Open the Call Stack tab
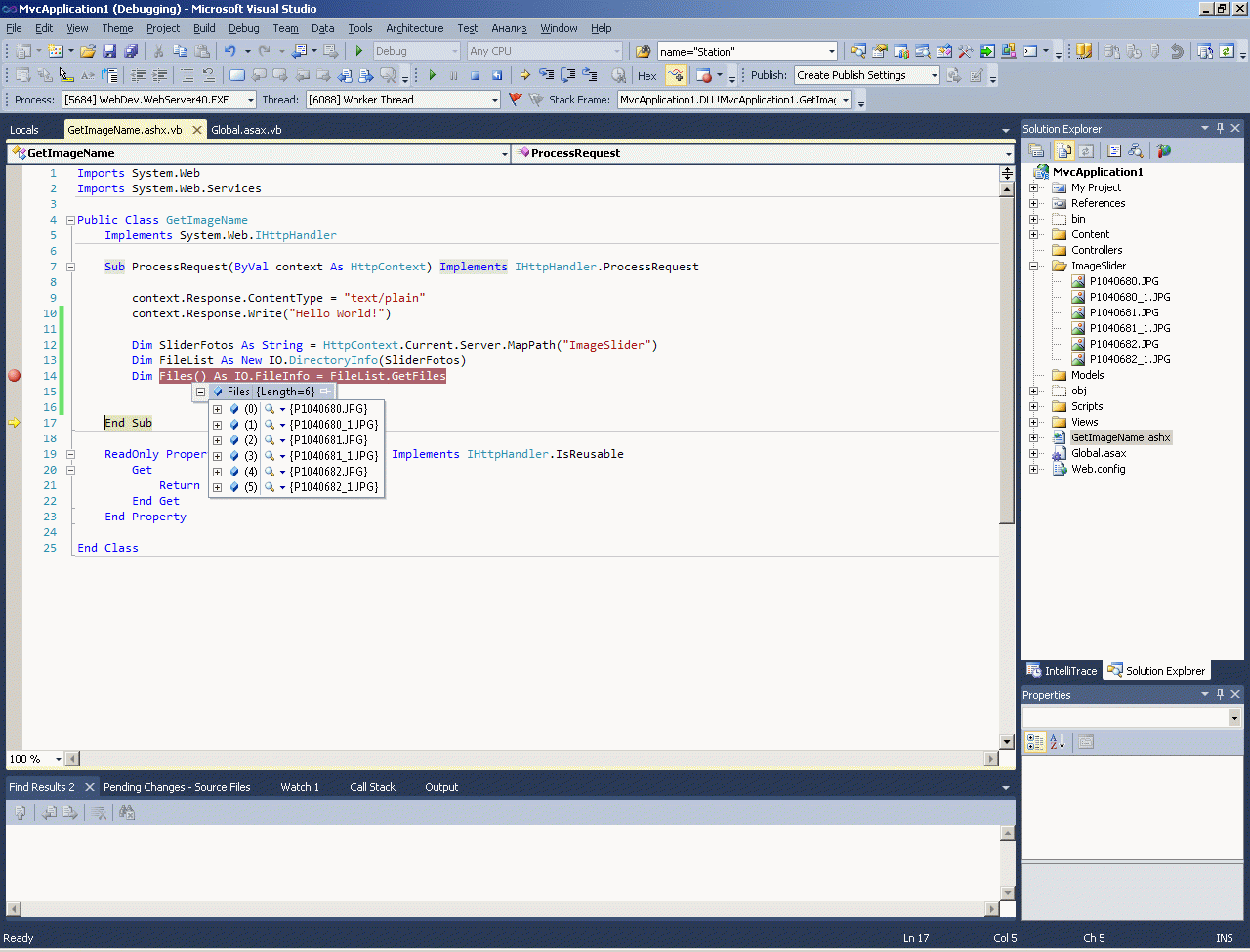This screenshot has height=952, width=1250. (372, 787)
